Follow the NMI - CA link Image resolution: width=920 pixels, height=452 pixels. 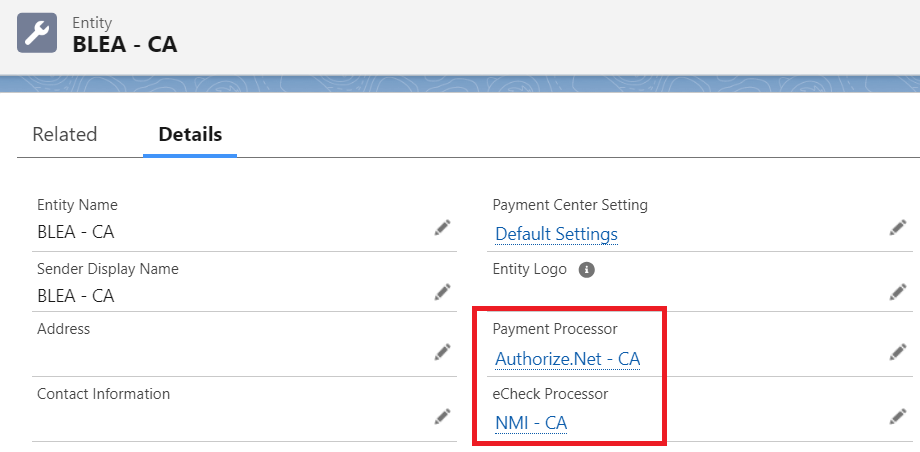tap(531, 423)
